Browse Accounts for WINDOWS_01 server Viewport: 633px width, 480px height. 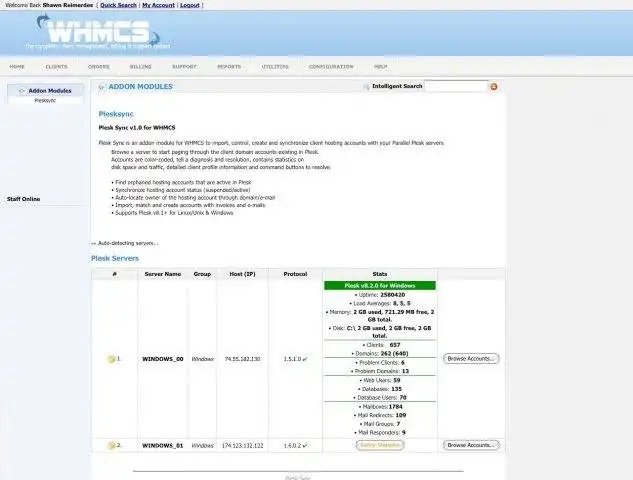(471, 445)
